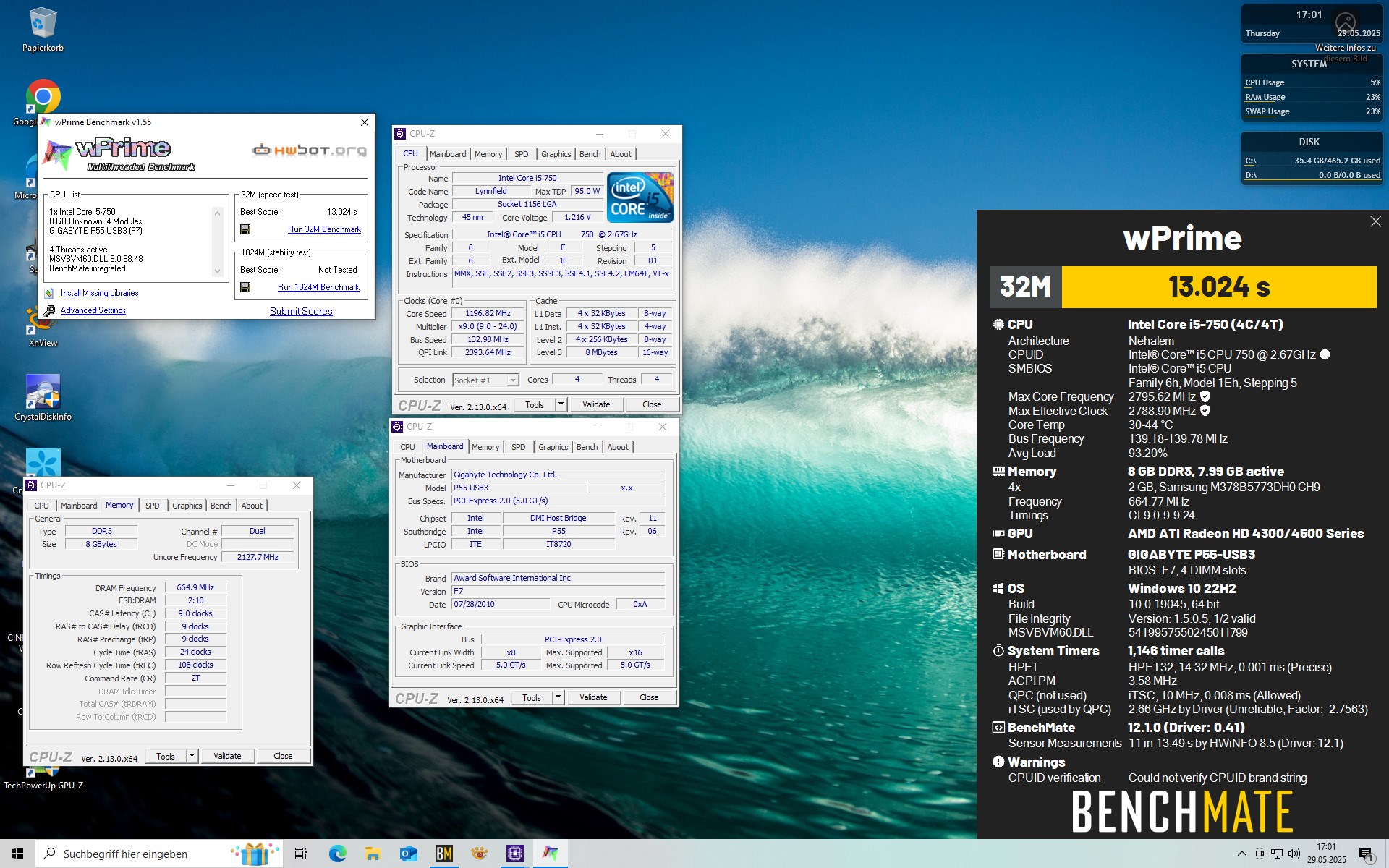Click Tools button in the Memory CPU-Z window
This screenshot has height=868, width=1389.
(x=166, y=756)
